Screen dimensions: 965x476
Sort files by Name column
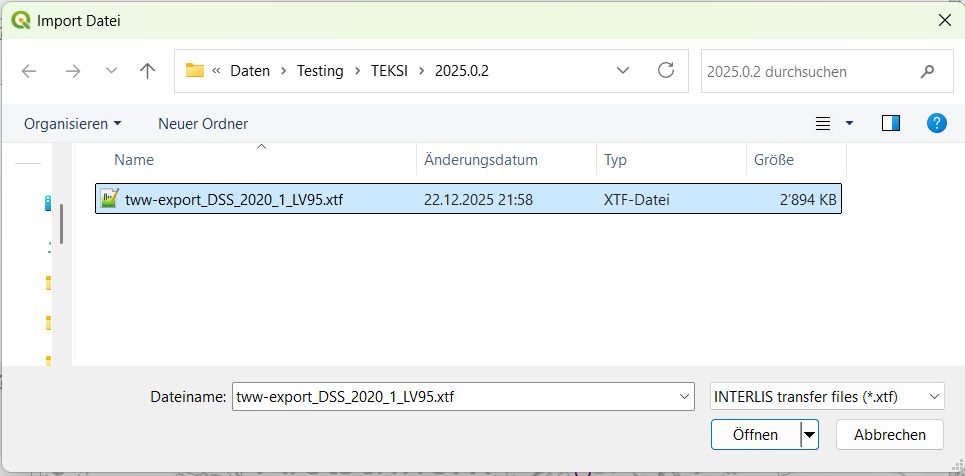(x=134, y=160)
